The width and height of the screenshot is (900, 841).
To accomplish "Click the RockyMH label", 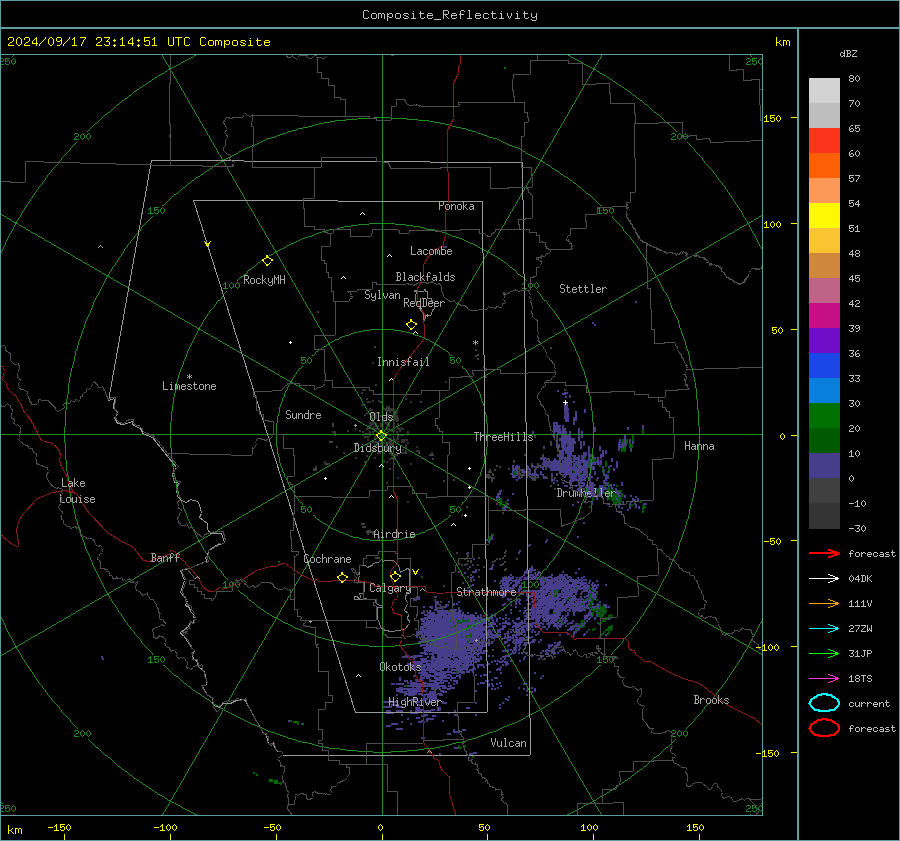I will point(264,280).
